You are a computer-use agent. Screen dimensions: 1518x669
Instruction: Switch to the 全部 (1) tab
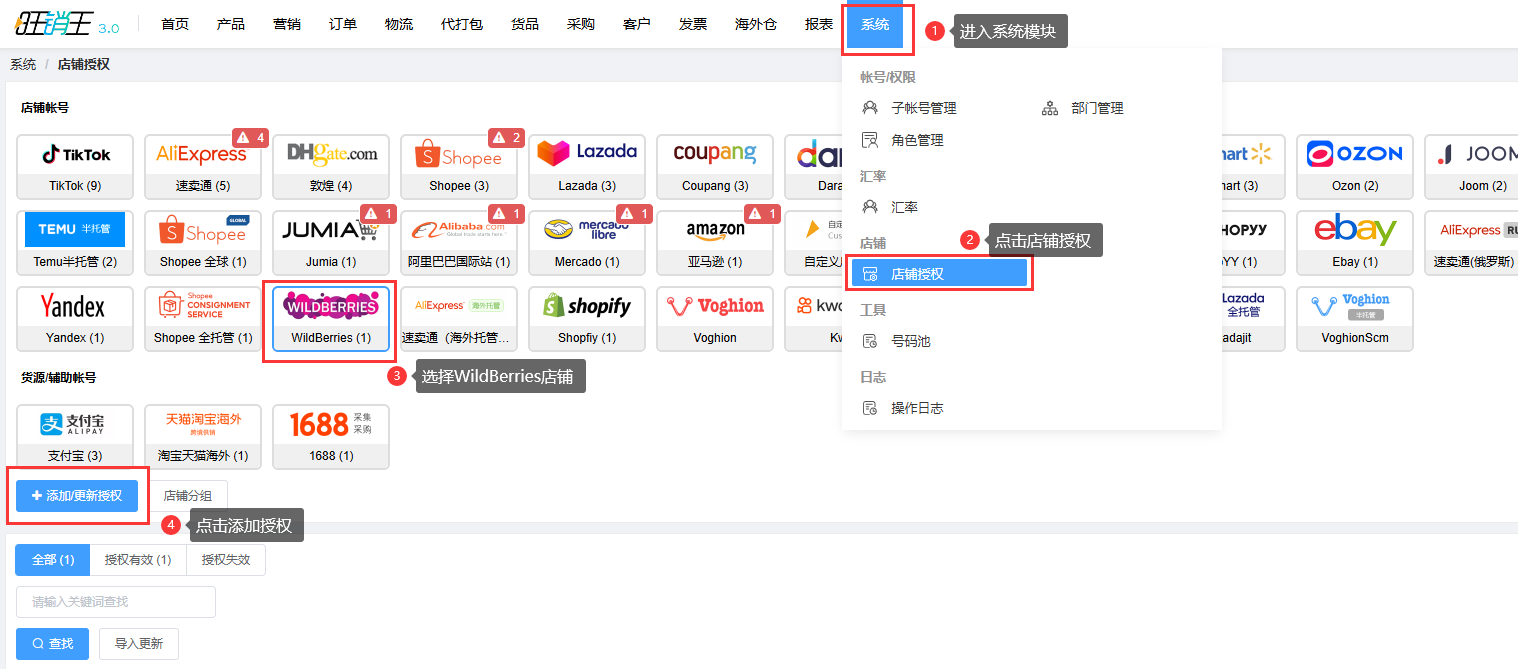pos(53,560)
